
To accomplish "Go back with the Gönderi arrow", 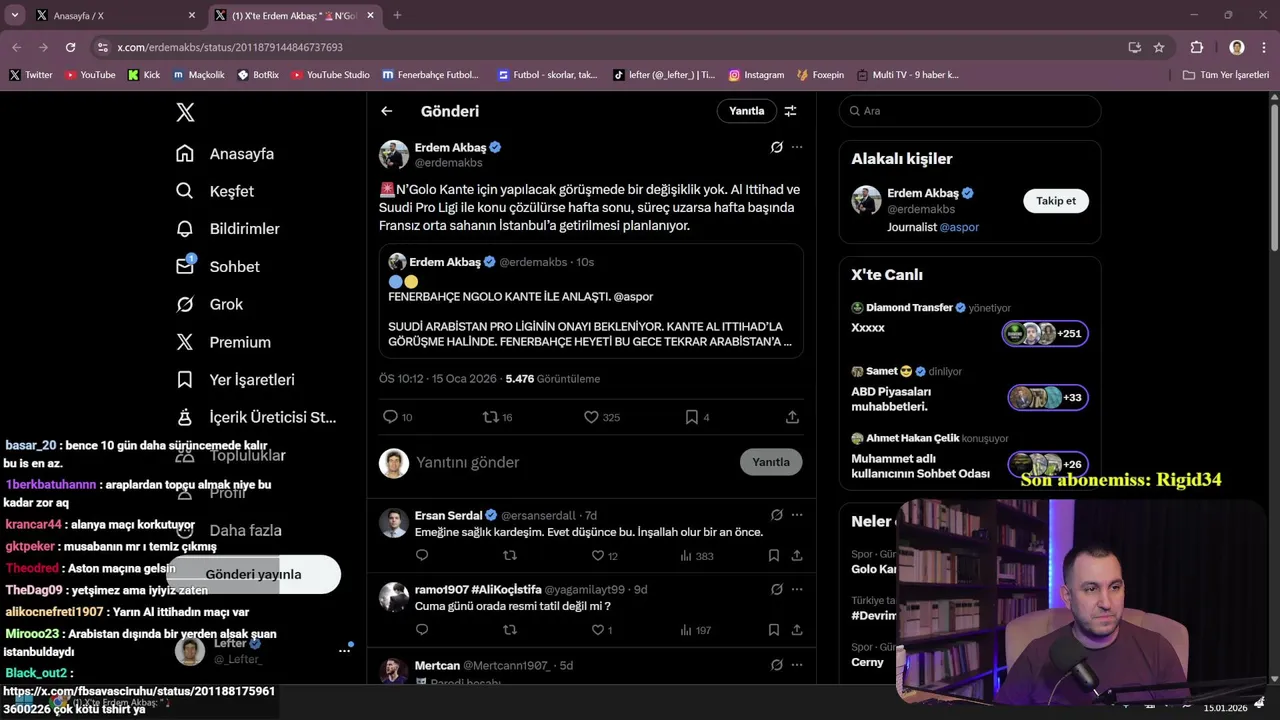I will [x=387, y=111].
